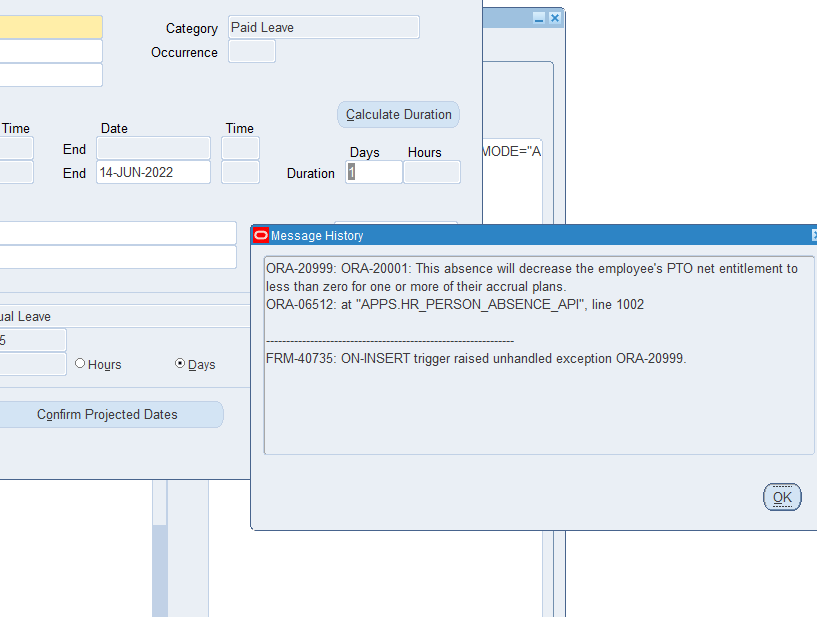The image size is (817, 618).
Task: Click the empty Time field in the End row
Action: 239,148
